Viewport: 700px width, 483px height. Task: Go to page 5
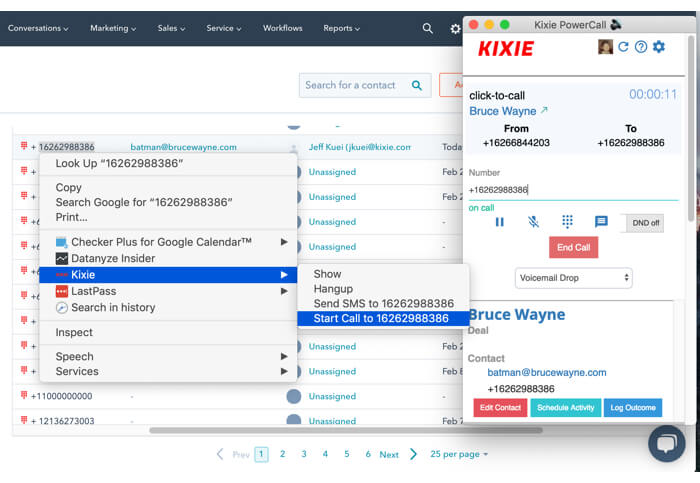point(346,454)
